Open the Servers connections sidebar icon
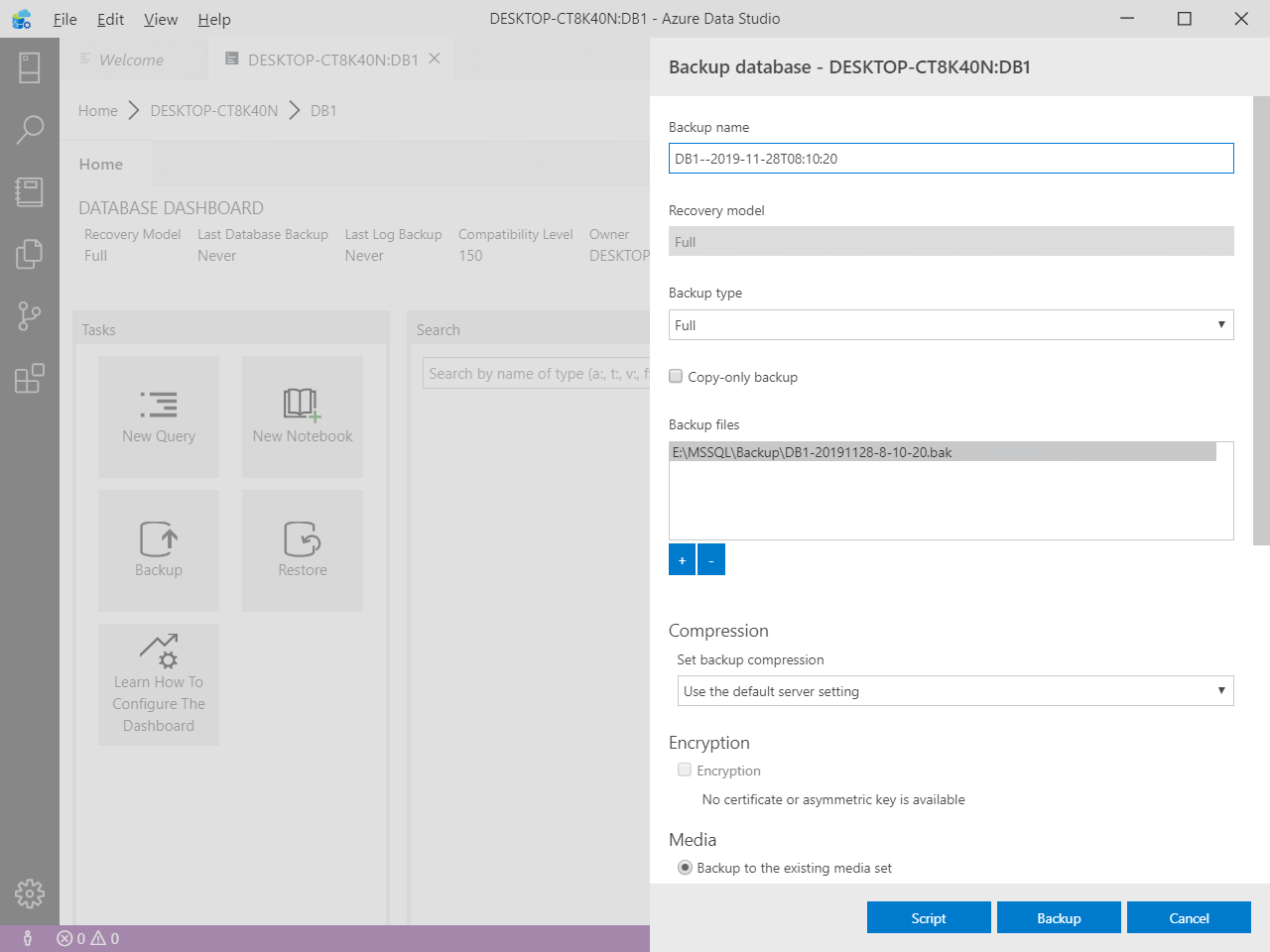1270x952 pixels. [x=30, y=67]
